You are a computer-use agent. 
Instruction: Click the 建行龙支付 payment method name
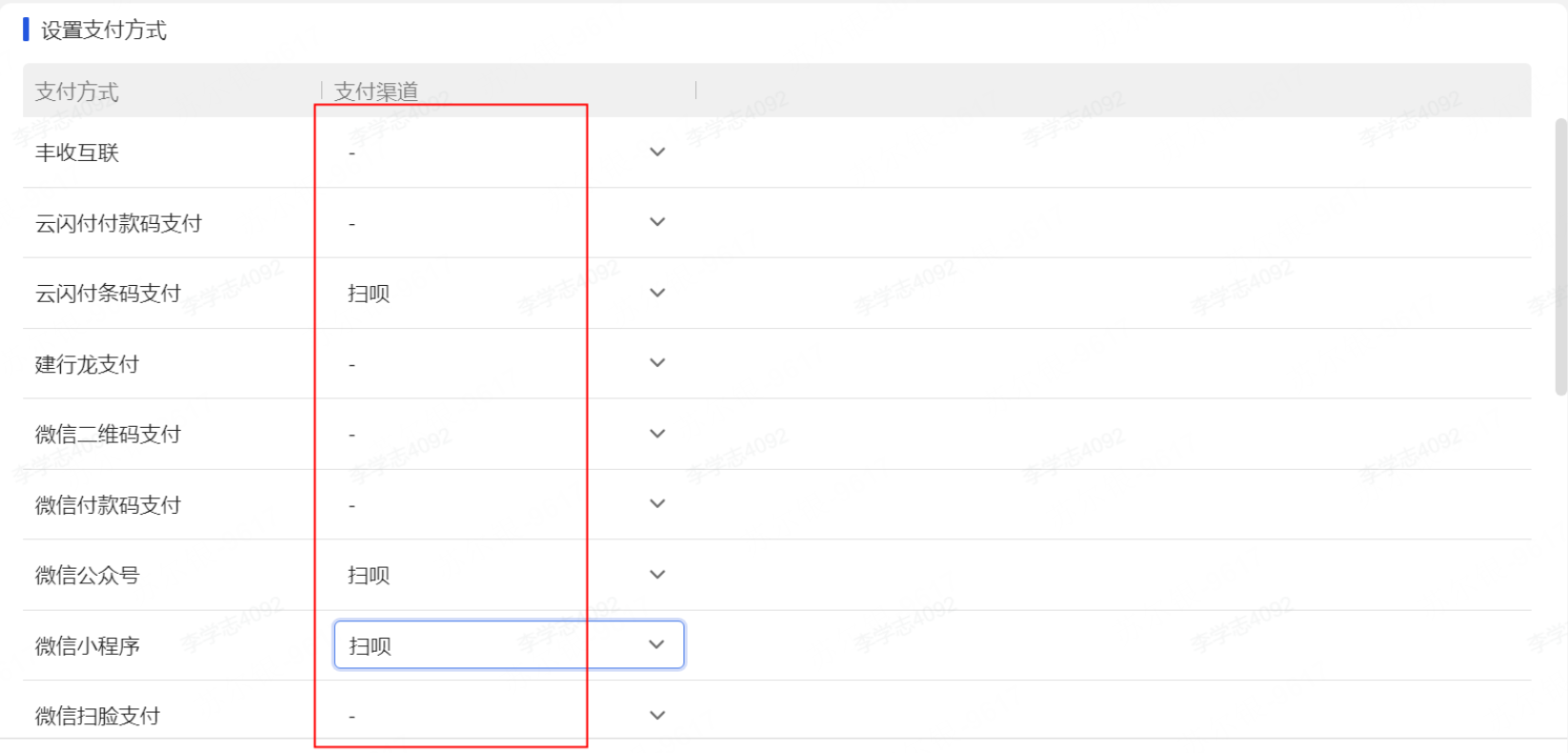pyautogui.click(x=87, y=364)
